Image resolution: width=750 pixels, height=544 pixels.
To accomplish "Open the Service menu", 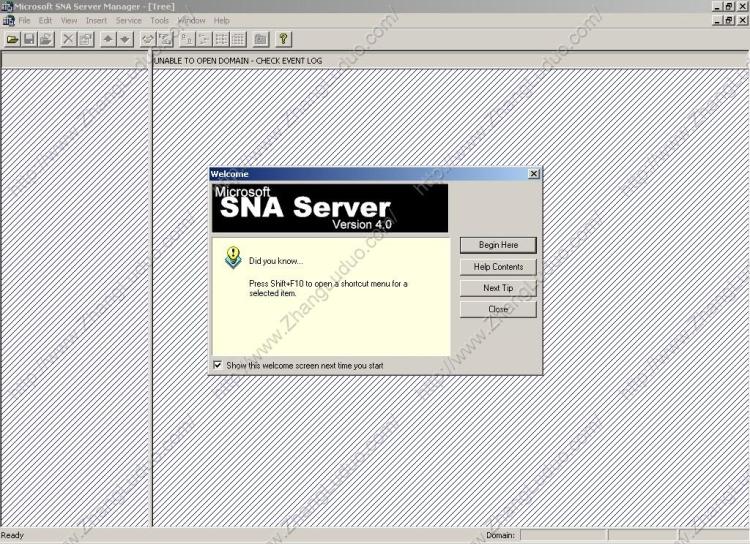I will (x=129, y=21).
